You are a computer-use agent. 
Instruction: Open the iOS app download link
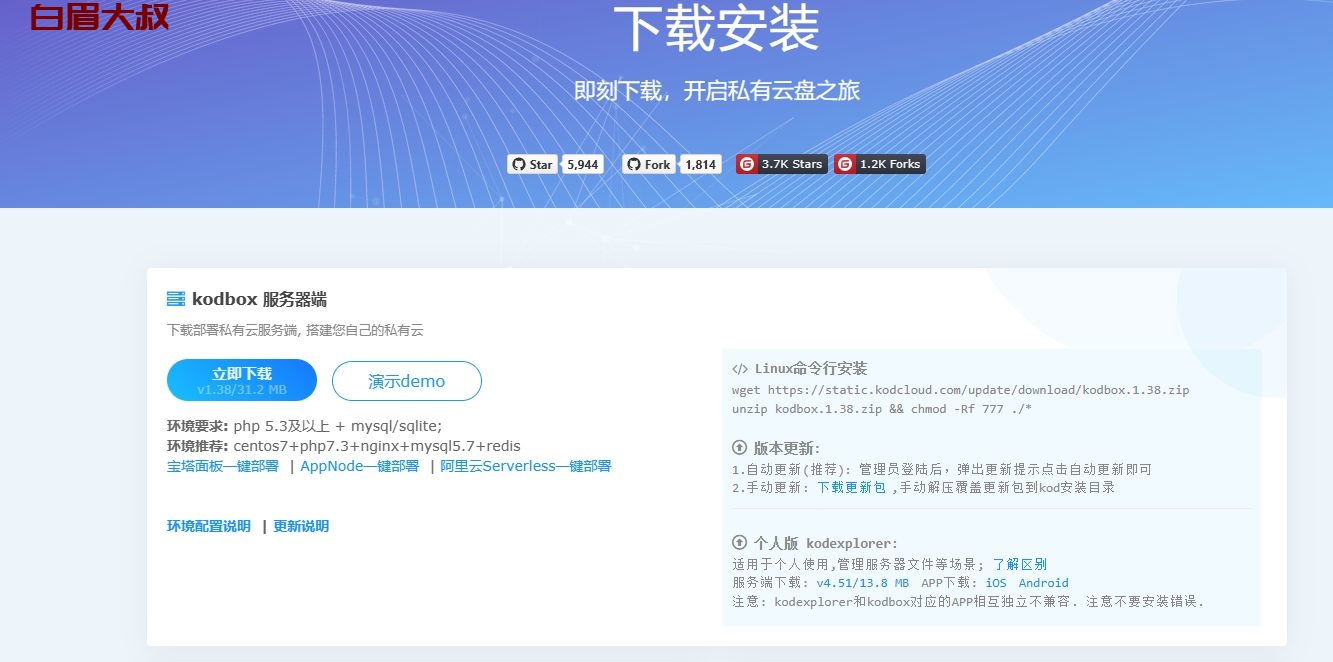point(996,583)
